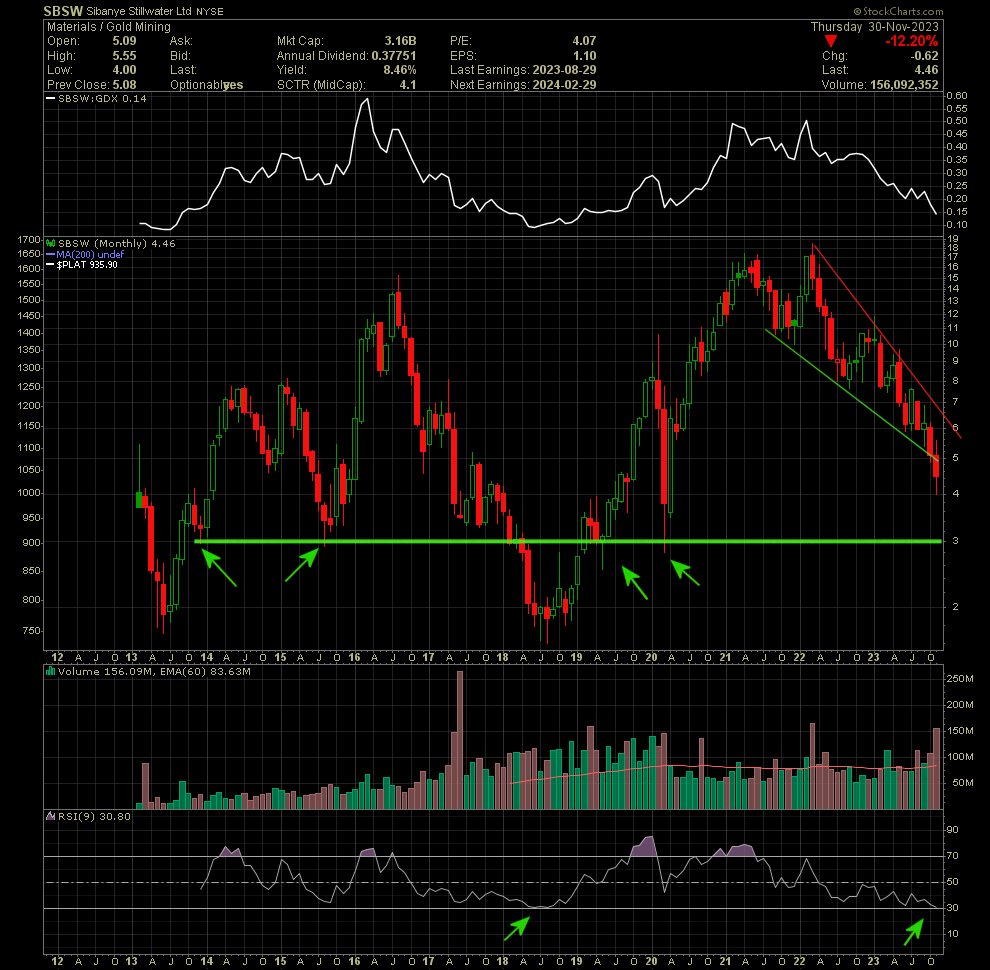Click the MA(200) undef legend entry
The width and height of the screenshot is (990, 970).
90,254
